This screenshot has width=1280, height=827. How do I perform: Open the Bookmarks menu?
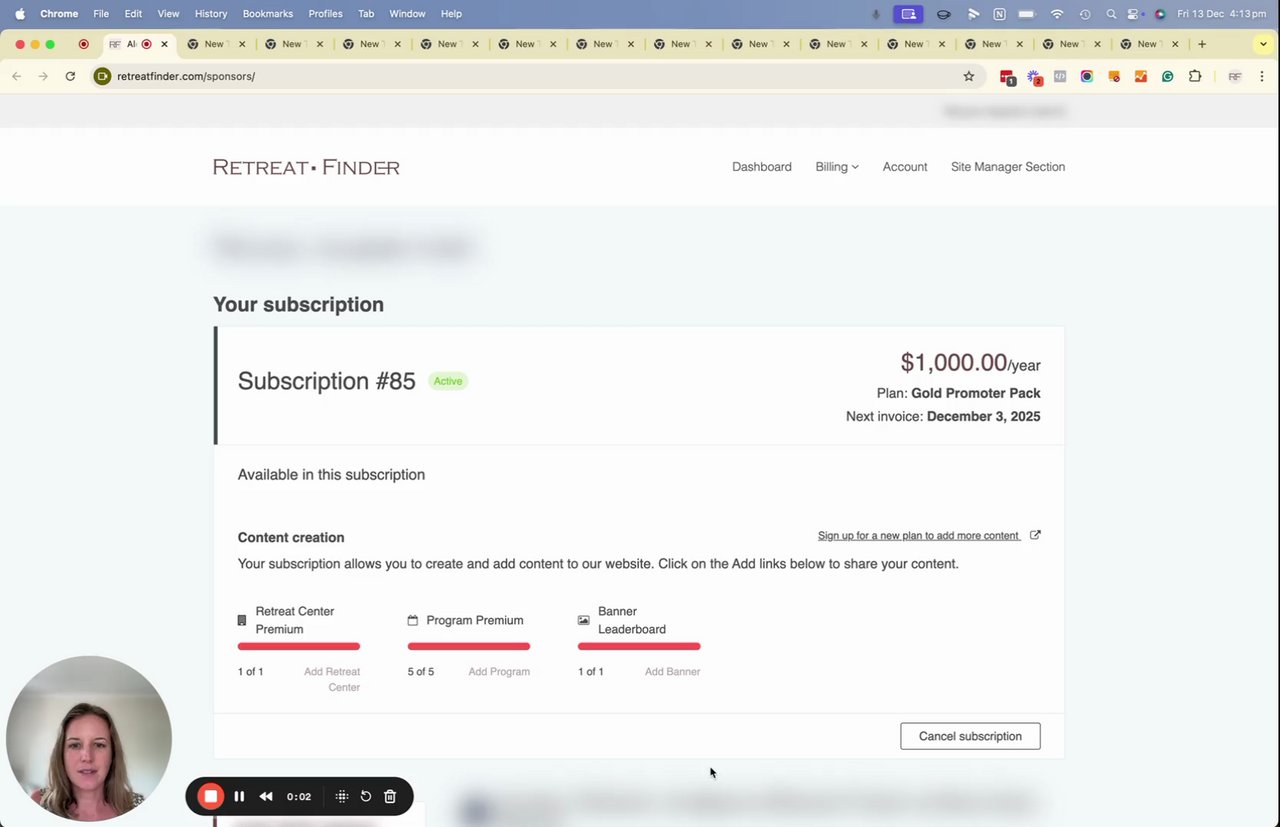(268, 14)
